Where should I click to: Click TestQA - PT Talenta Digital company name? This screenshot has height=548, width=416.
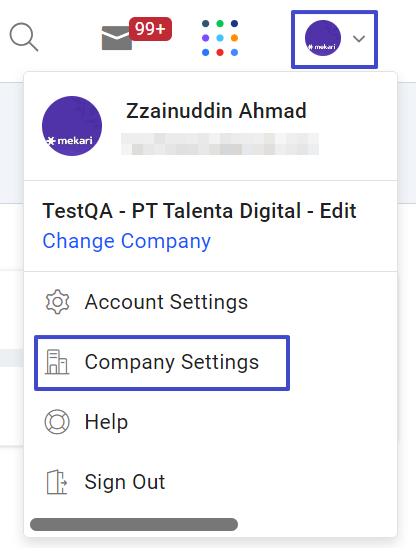[199, 211]
